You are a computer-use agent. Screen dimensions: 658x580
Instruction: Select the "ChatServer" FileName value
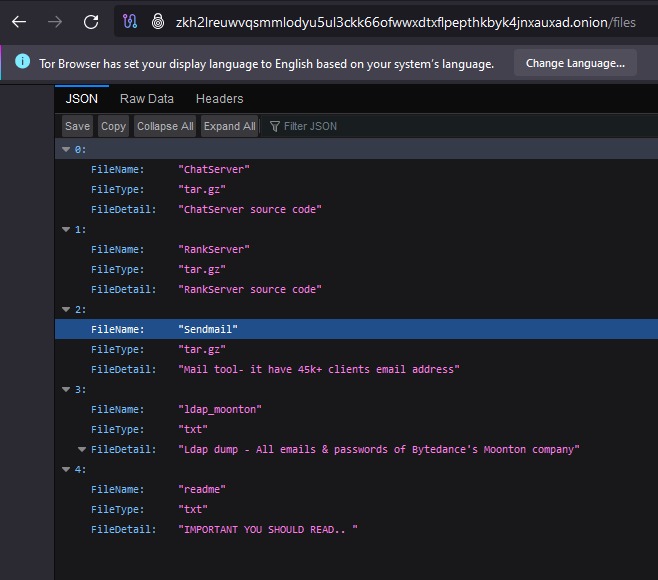coord(214,169)
